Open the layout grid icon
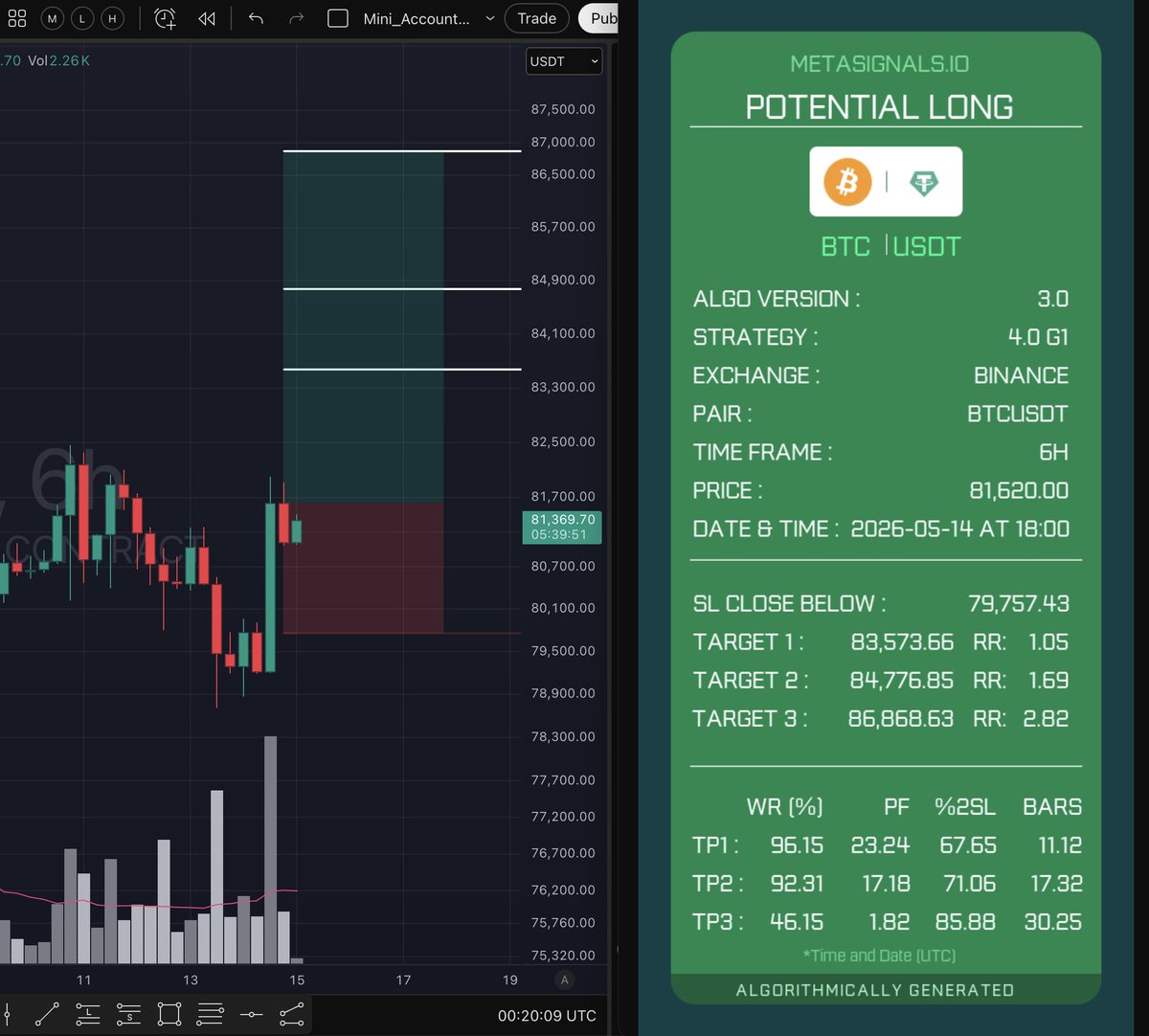 [17, 18]
